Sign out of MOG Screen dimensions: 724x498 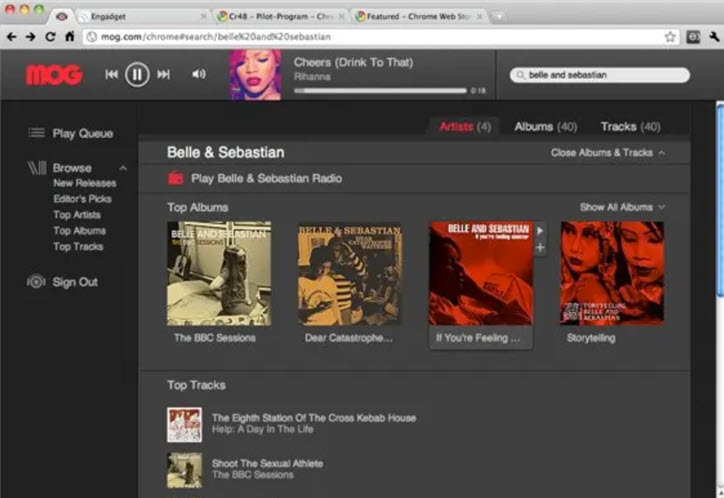pos(75,282)
